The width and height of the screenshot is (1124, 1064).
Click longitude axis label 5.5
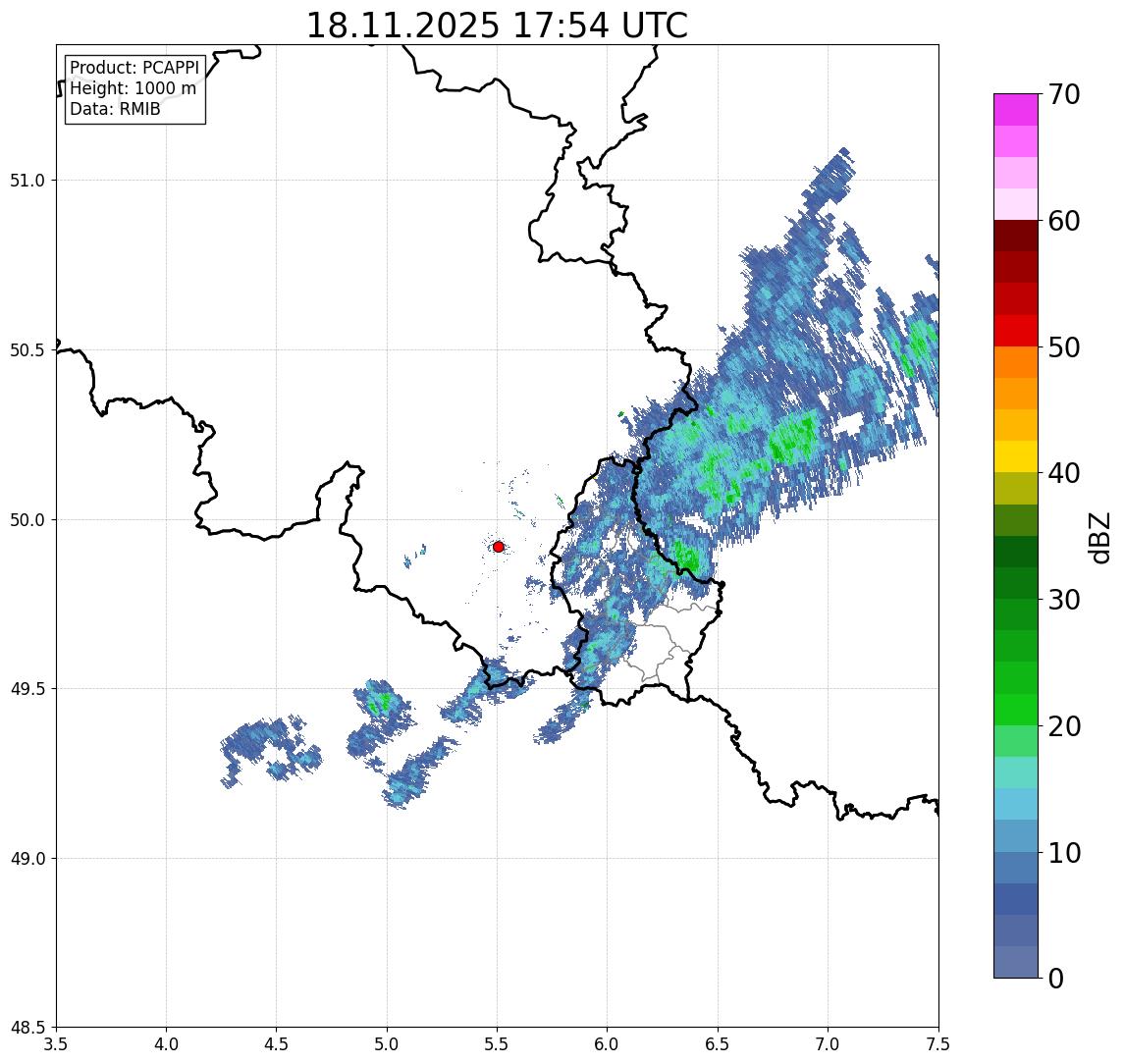tap(498, 1044)
